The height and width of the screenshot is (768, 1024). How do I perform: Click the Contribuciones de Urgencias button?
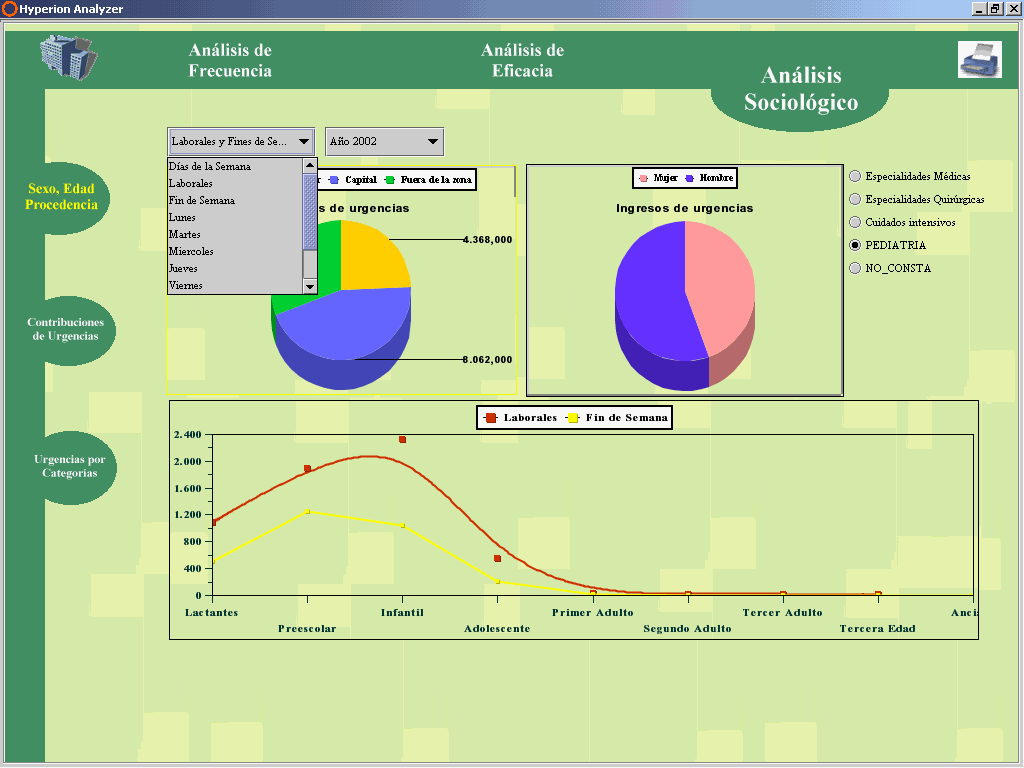pyautogui.click(x=66, y=330)
